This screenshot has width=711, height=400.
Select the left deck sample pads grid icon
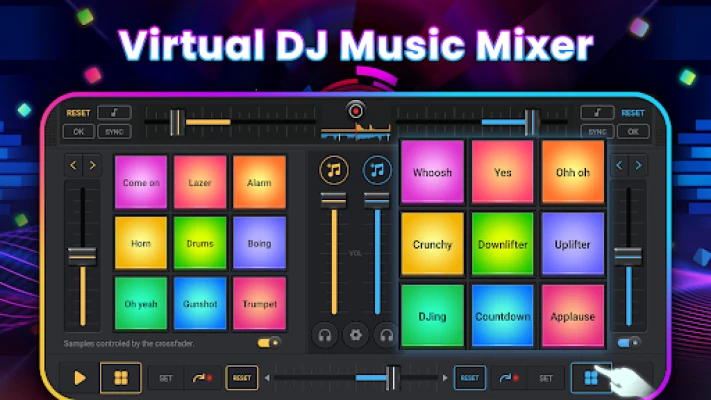(x=120, y=378)
